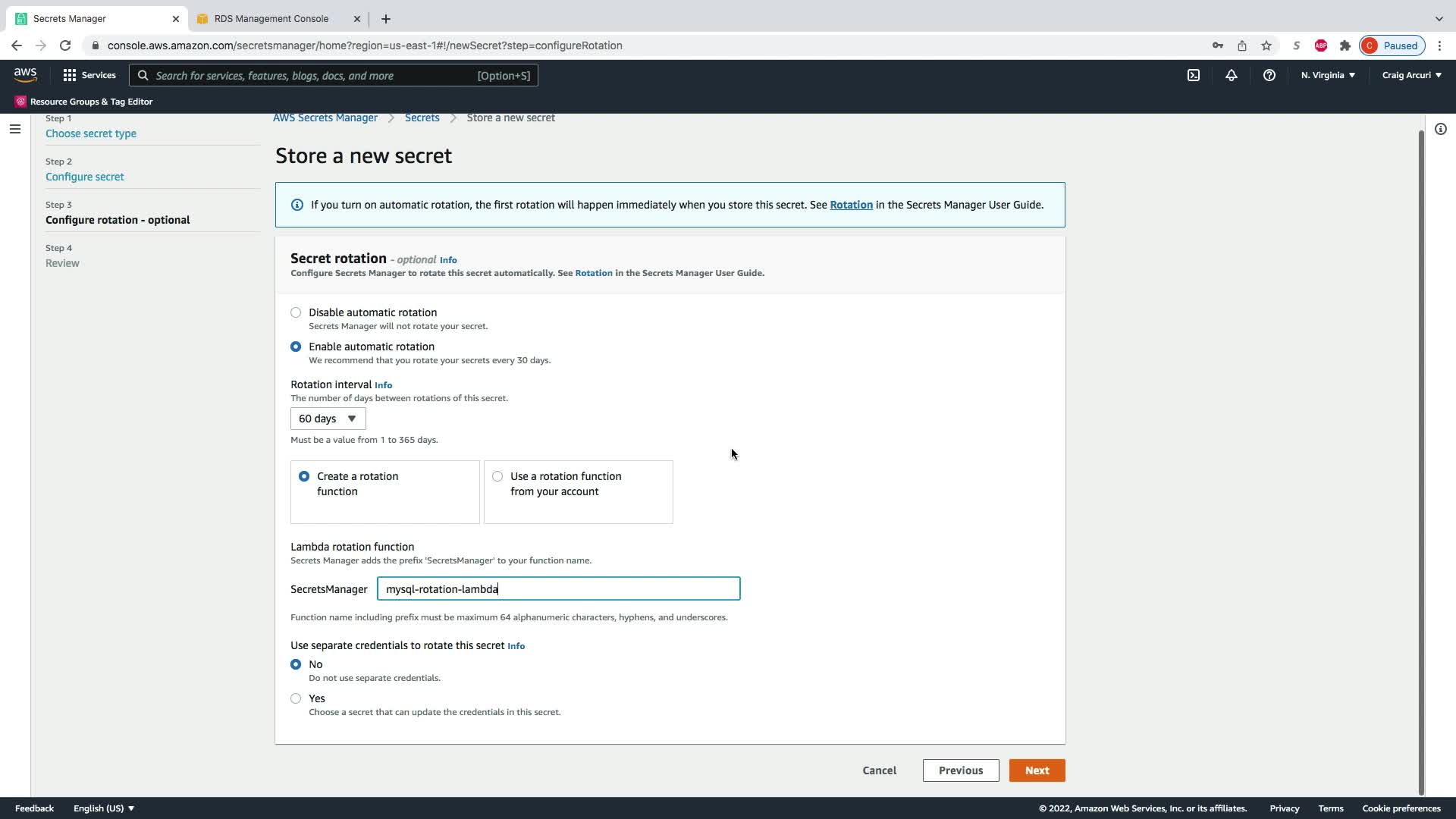Click the Lambda rotation function name field
The image size is (1456, 819).
[558, 589]
